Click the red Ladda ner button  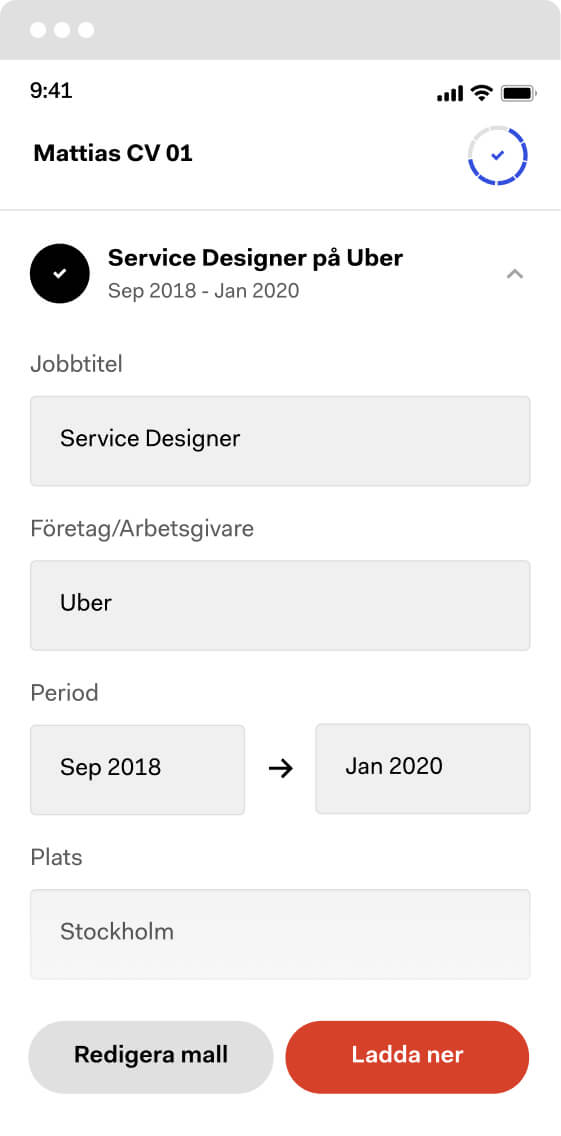coord(407,1057)
